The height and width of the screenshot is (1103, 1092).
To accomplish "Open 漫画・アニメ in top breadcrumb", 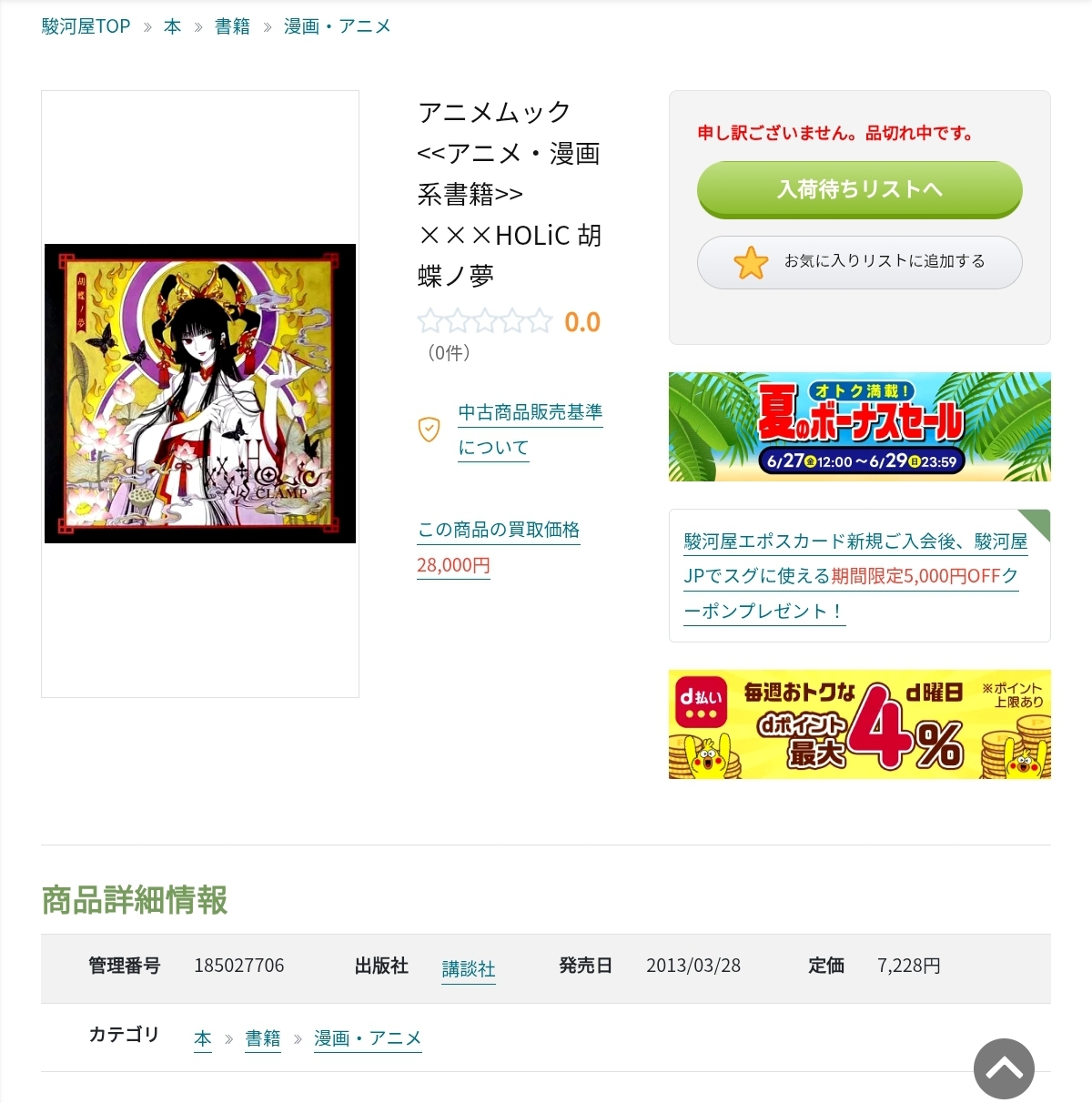I will (338, 26).
